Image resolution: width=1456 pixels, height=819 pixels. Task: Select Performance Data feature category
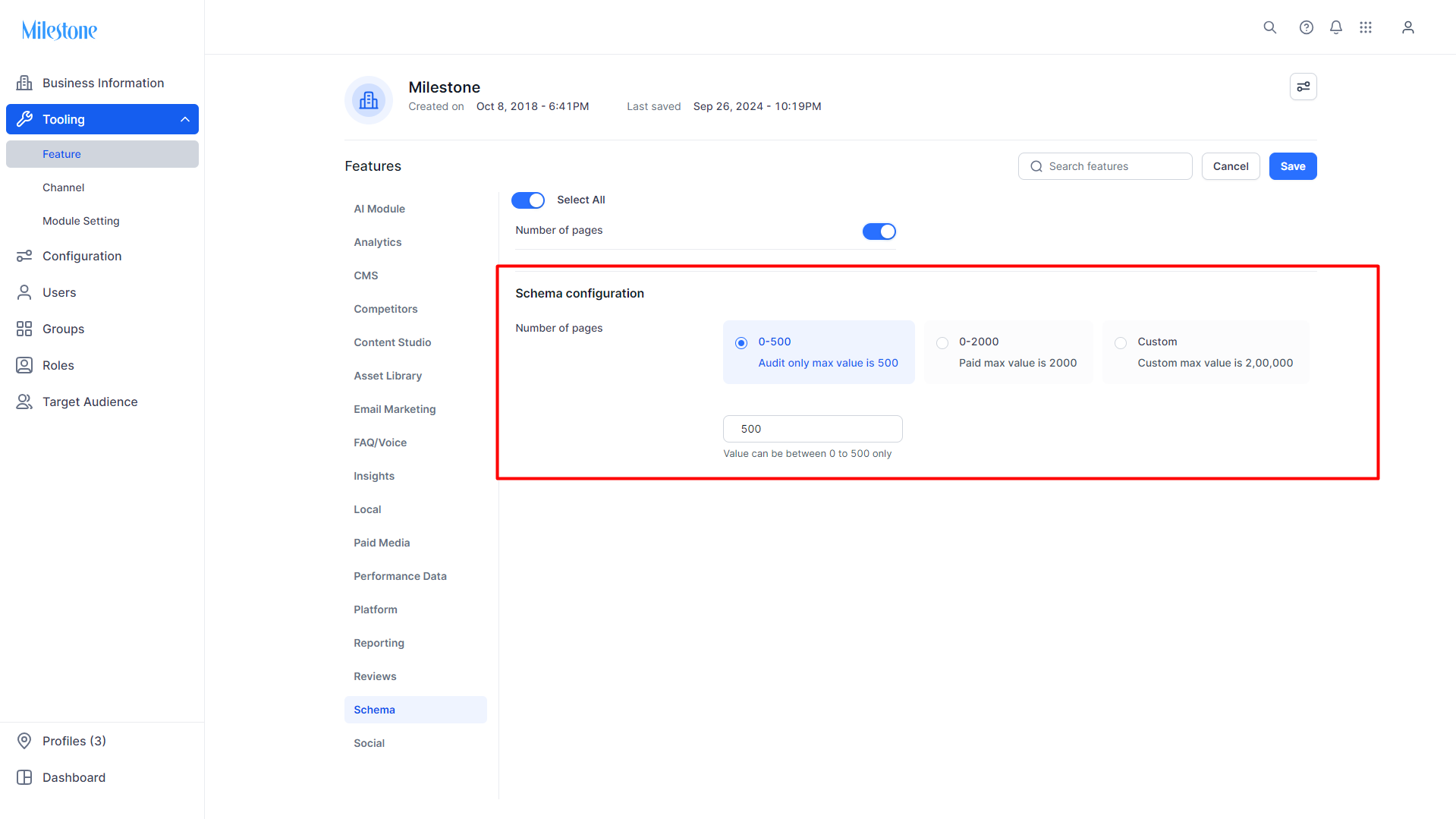click(416, 576)
